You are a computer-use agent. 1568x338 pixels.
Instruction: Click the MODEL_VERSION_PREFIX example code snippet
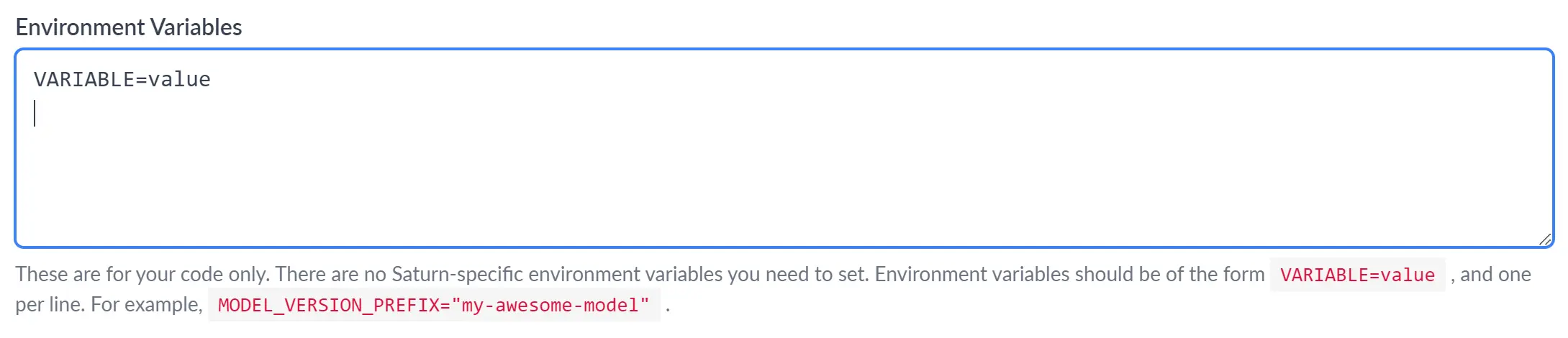[x=434, y=305]
